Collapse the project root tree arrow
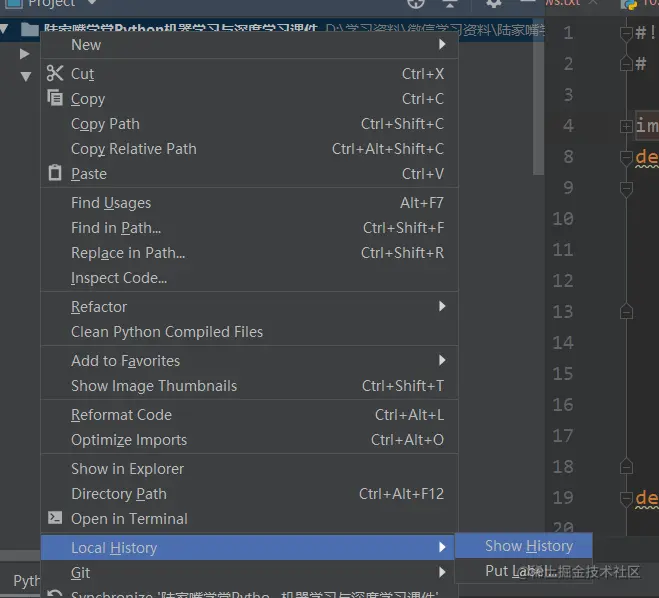Image resolution: width=659 pixels, height=598 pixels. 5,29
